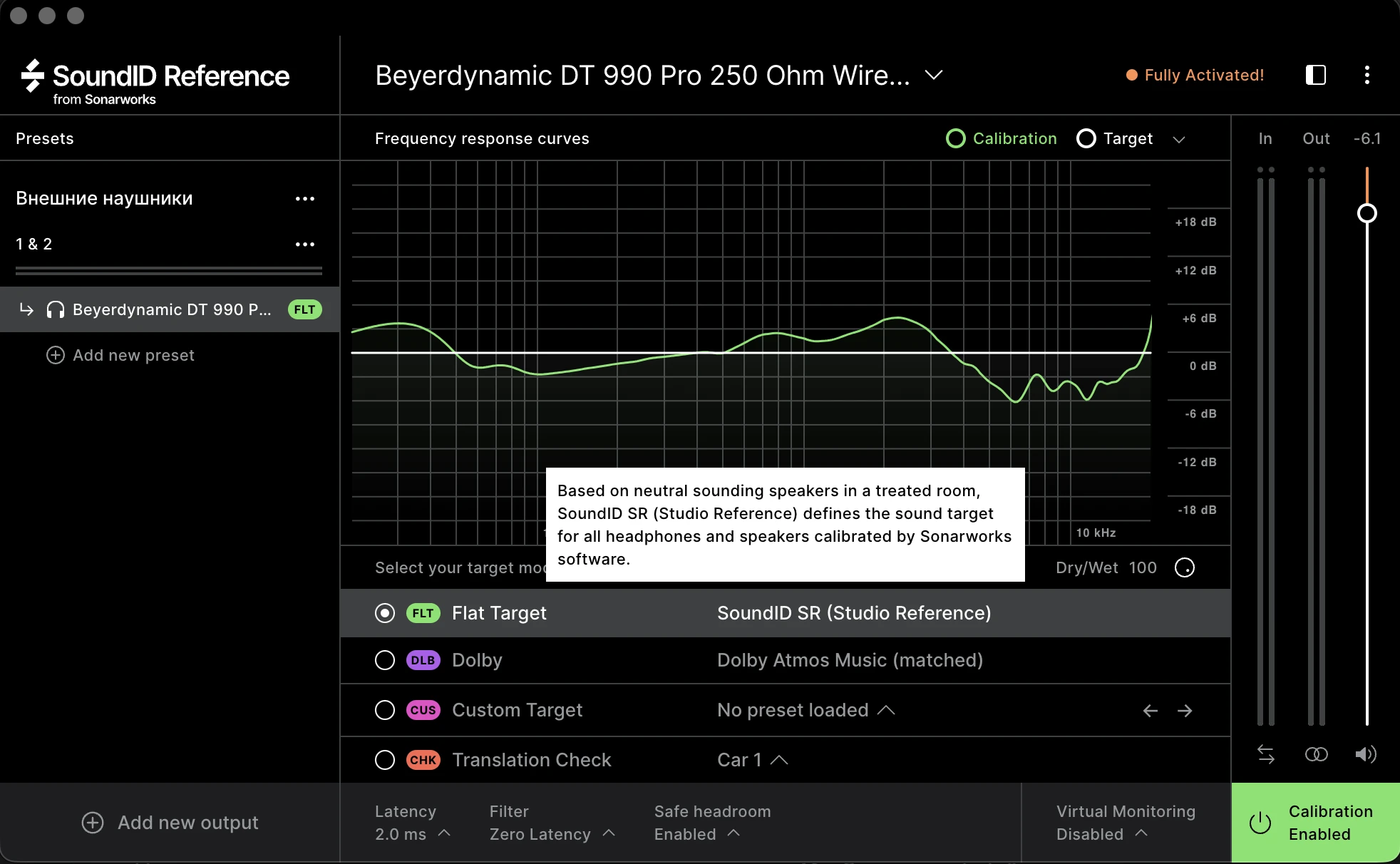Select the Dolby radio button

(385, 660)
